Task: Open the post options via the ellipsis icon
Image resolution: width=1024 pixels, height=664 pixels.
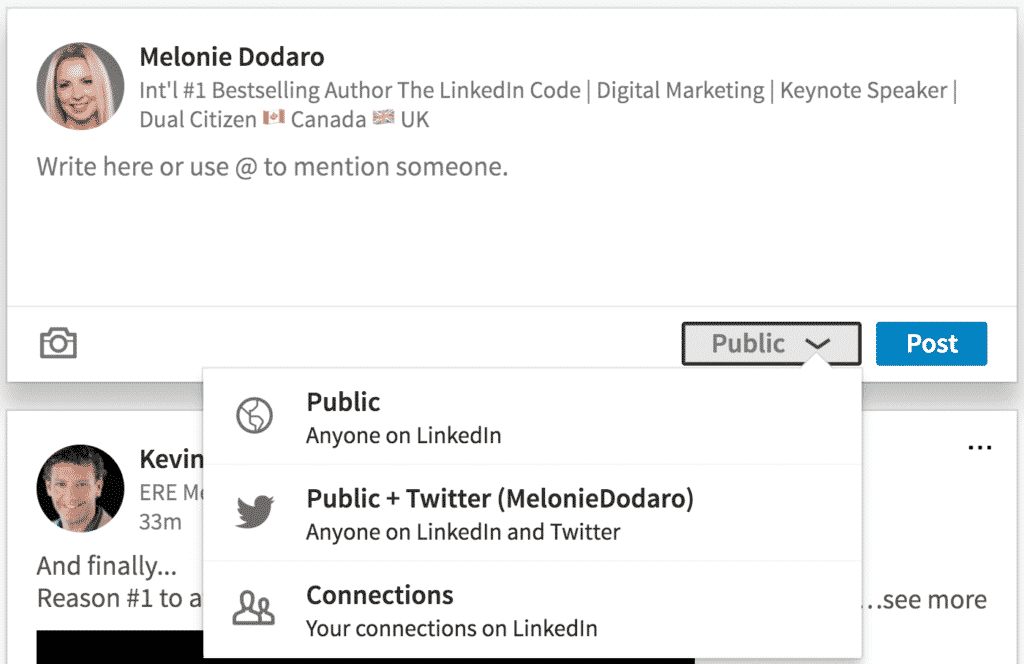Action: click(979, 449)
